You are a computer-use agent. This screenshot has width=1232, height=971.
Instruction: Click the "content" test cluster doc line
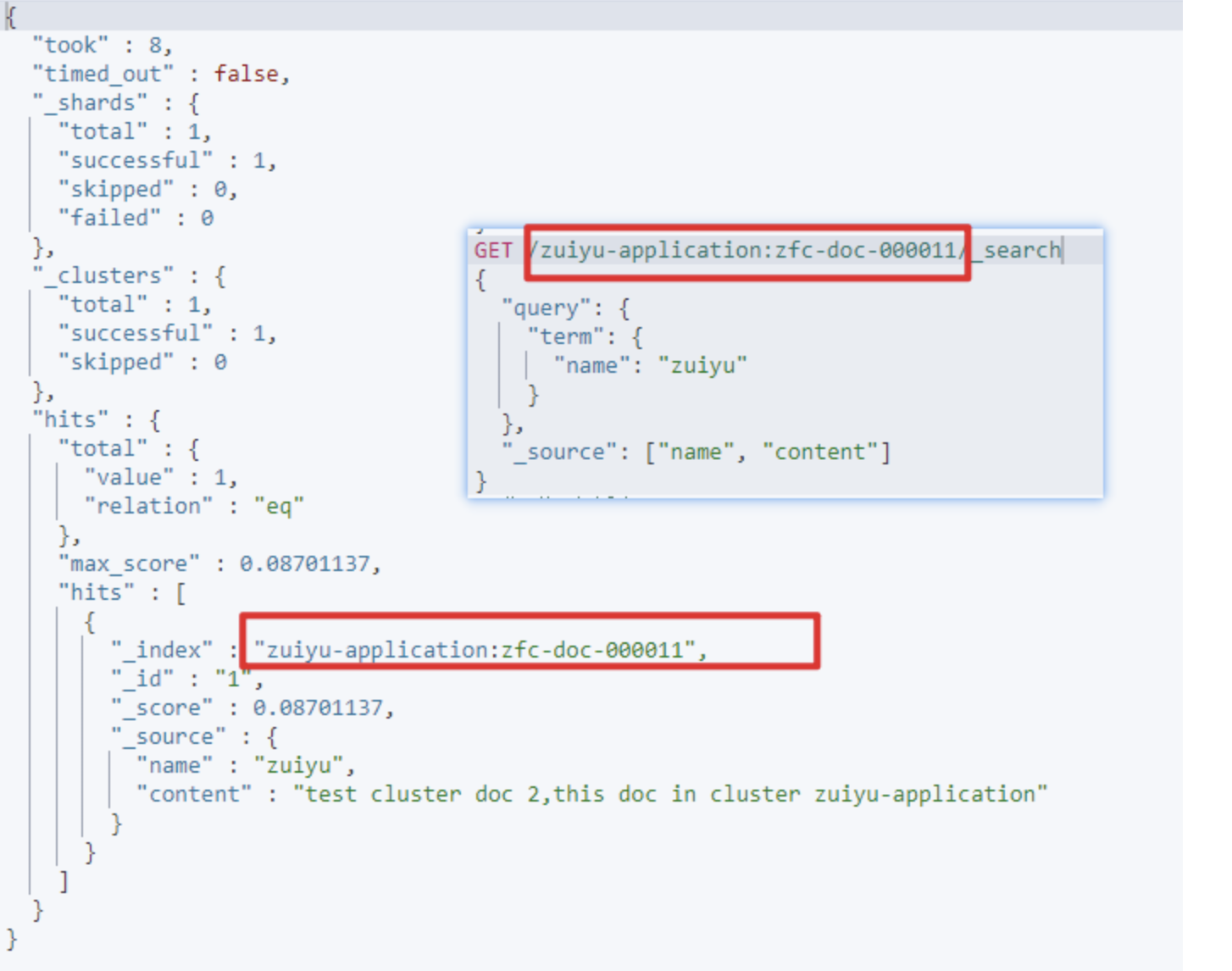(x=592, y=794)
